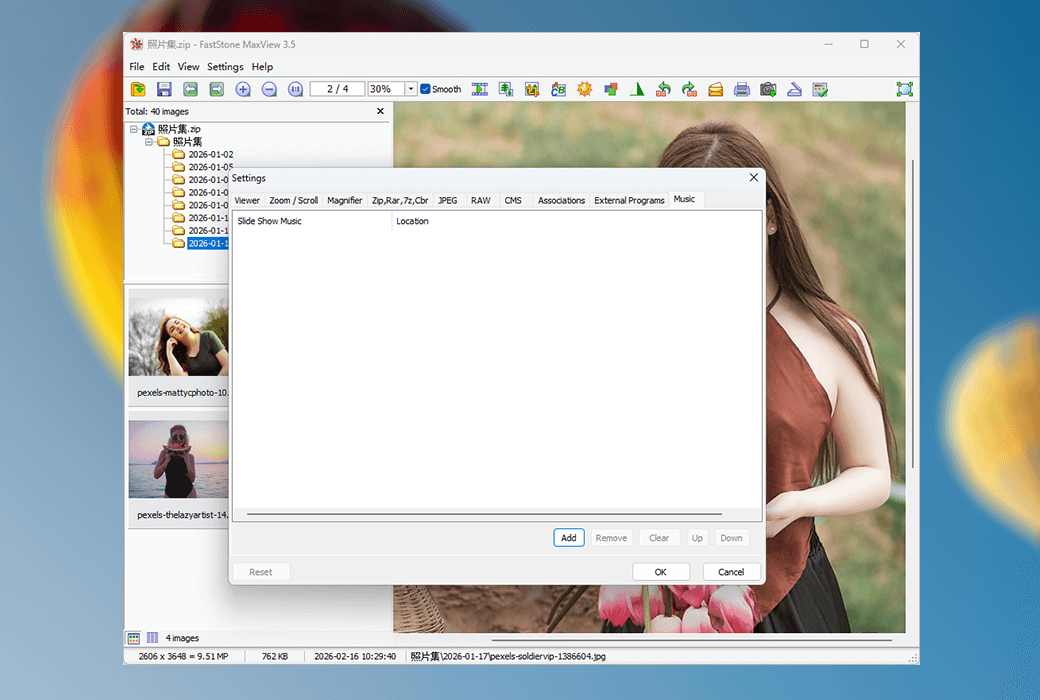Click the Save floppy disk icon
The height and width of the screenshot is (700, 1040).
point(164,89)
